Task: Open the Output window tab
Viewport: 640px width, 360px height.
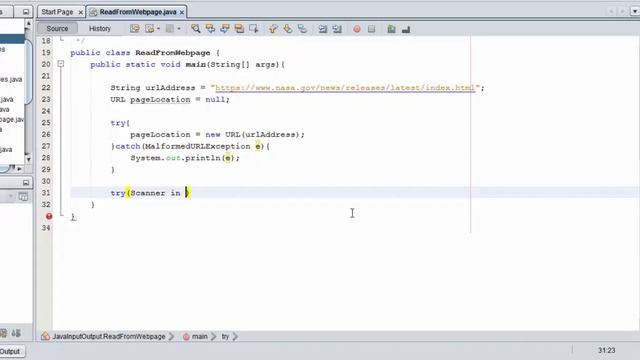Action: pyautogui.click(x=10, y=351)
